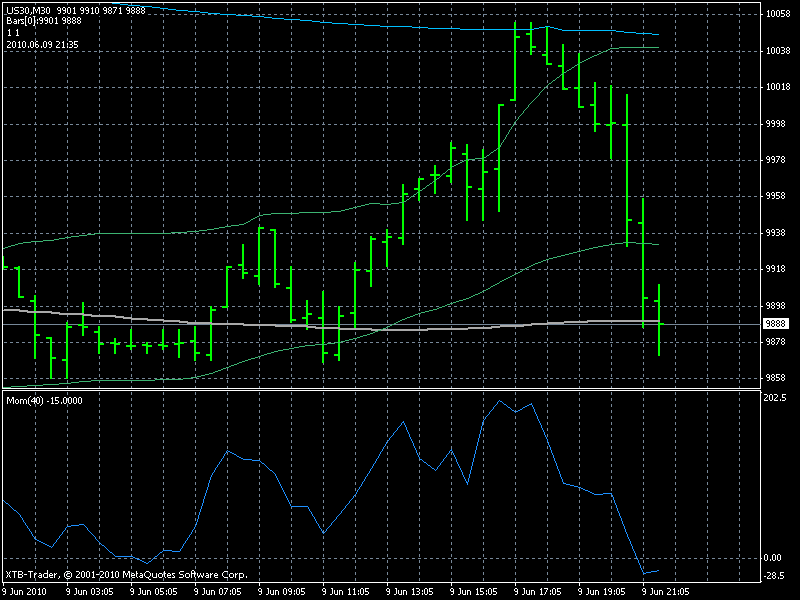Image resolution: width=800 pixels, height=600 pixels.
Task: Select the 9958 price scale value
Action: 776,196
